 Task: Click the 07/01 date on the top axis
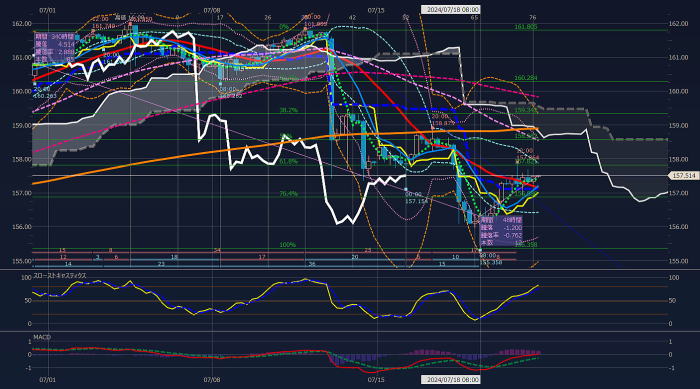click(x=48, y=10)
